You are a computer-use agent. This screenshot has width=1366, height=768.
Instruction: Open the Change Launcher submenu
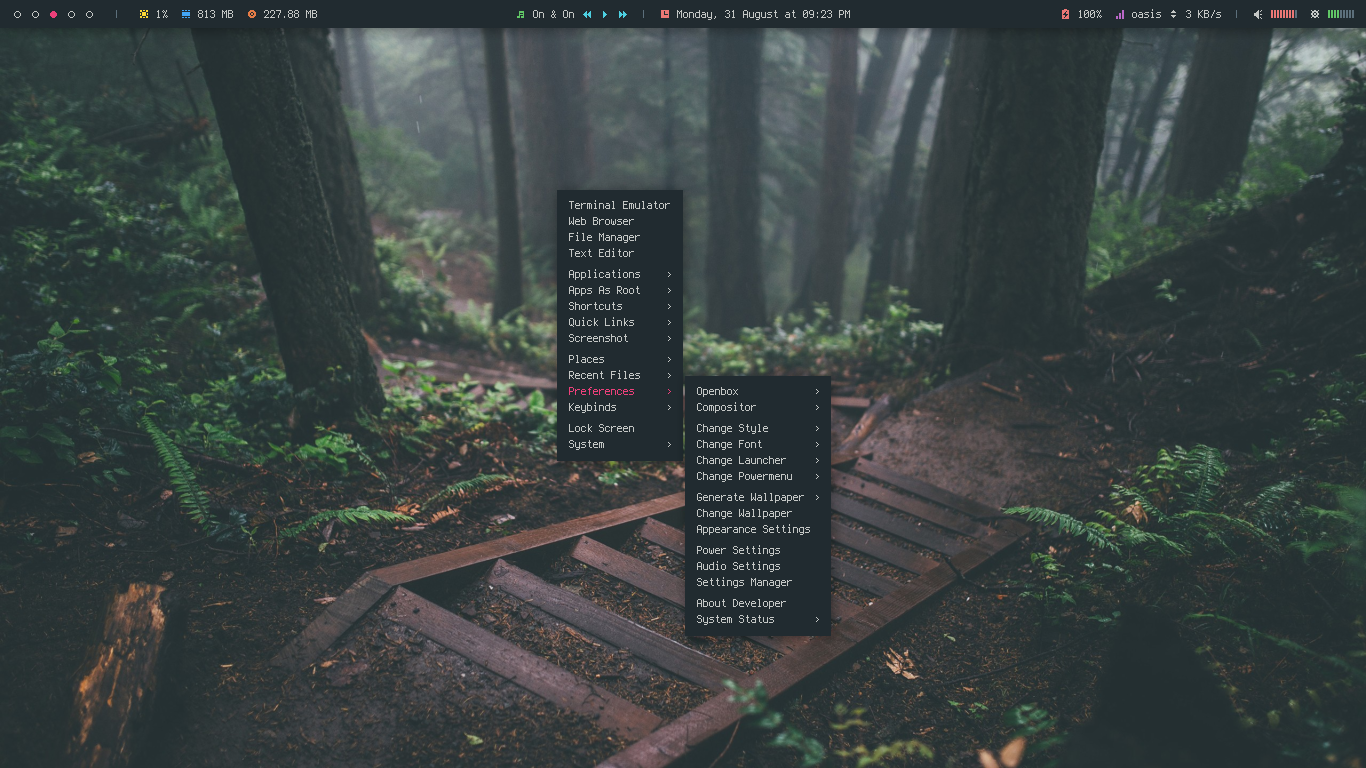click(758, 460)
